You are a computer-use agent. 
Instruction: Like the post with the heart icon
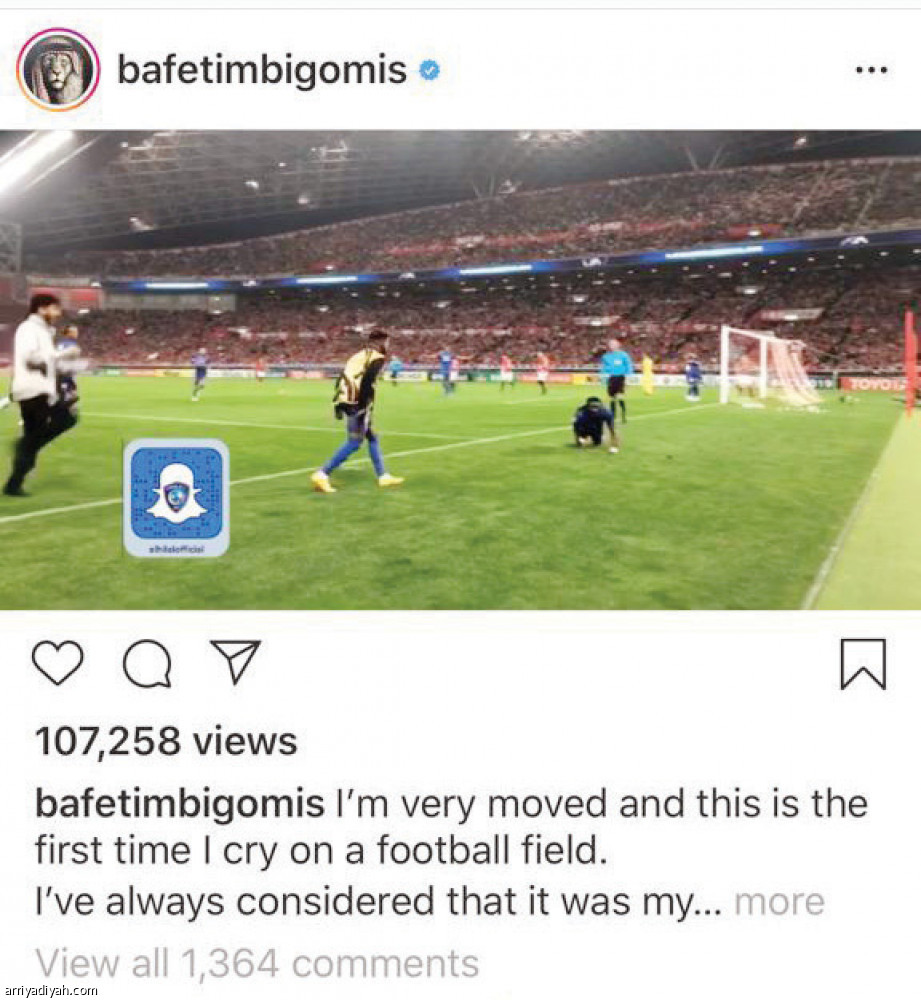(x=57, y=663)
